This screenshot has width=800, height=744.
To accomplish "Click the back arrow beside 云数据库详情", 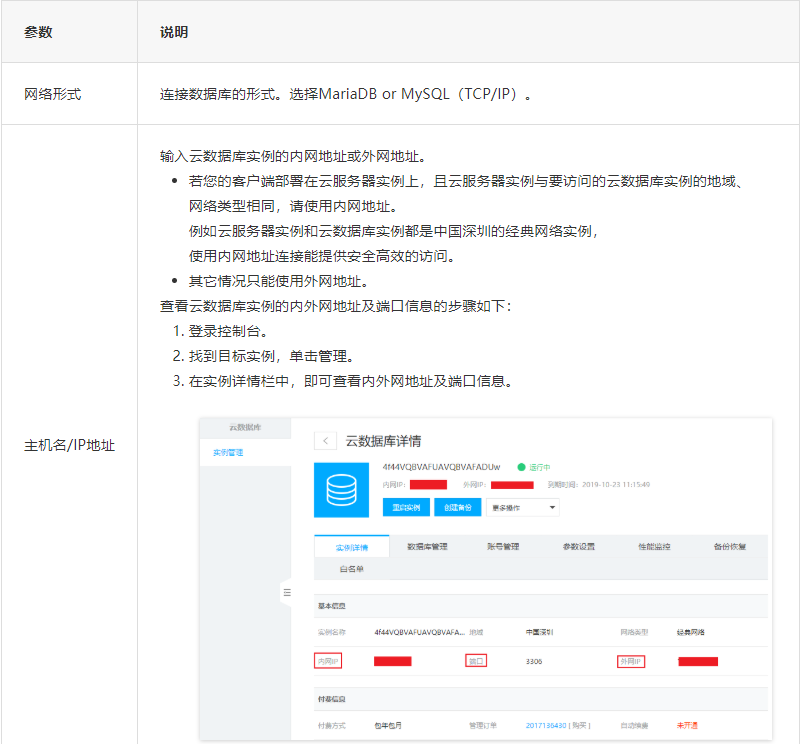I will tap(325, 441).
